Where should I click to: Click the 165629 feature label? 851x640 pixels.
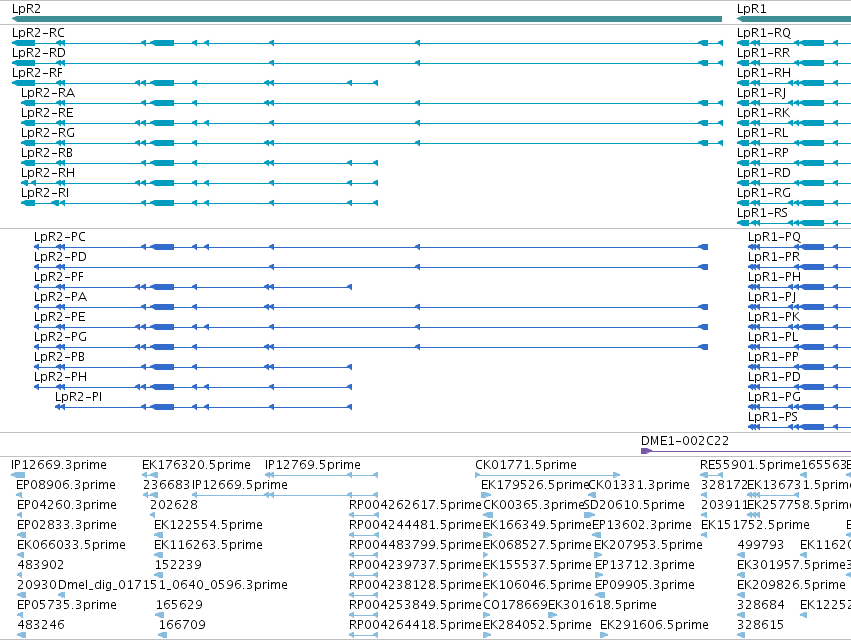tap(179, 605)
